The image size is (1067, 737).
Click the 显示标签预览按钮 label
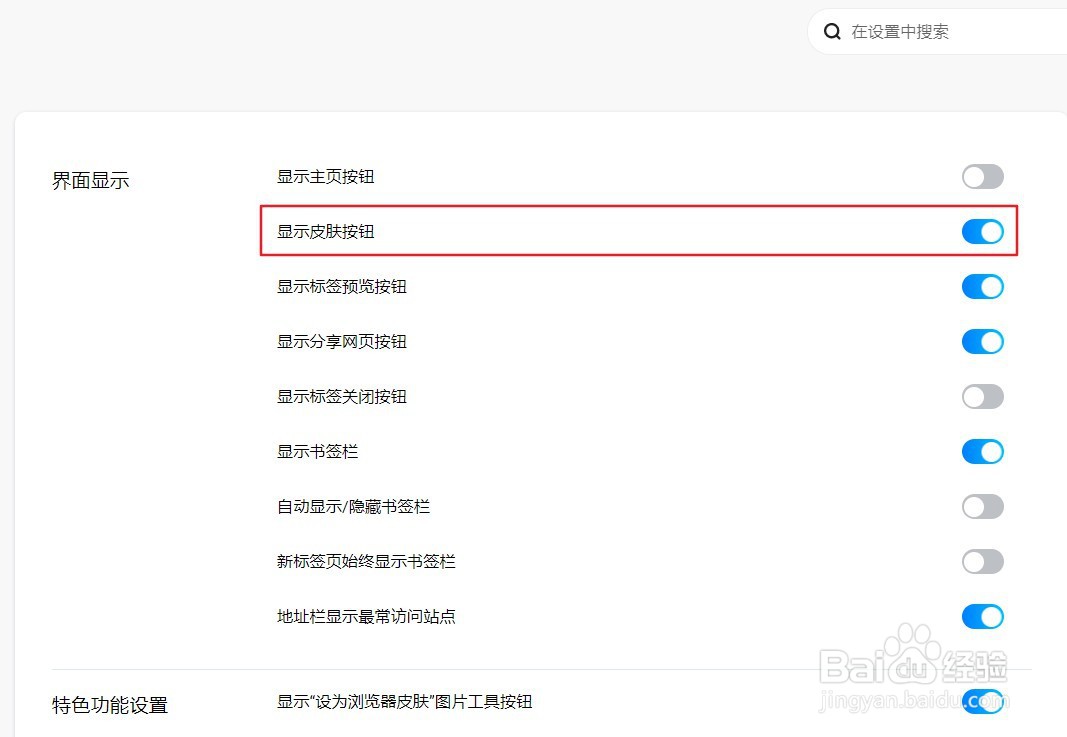[x=341, y=287]
